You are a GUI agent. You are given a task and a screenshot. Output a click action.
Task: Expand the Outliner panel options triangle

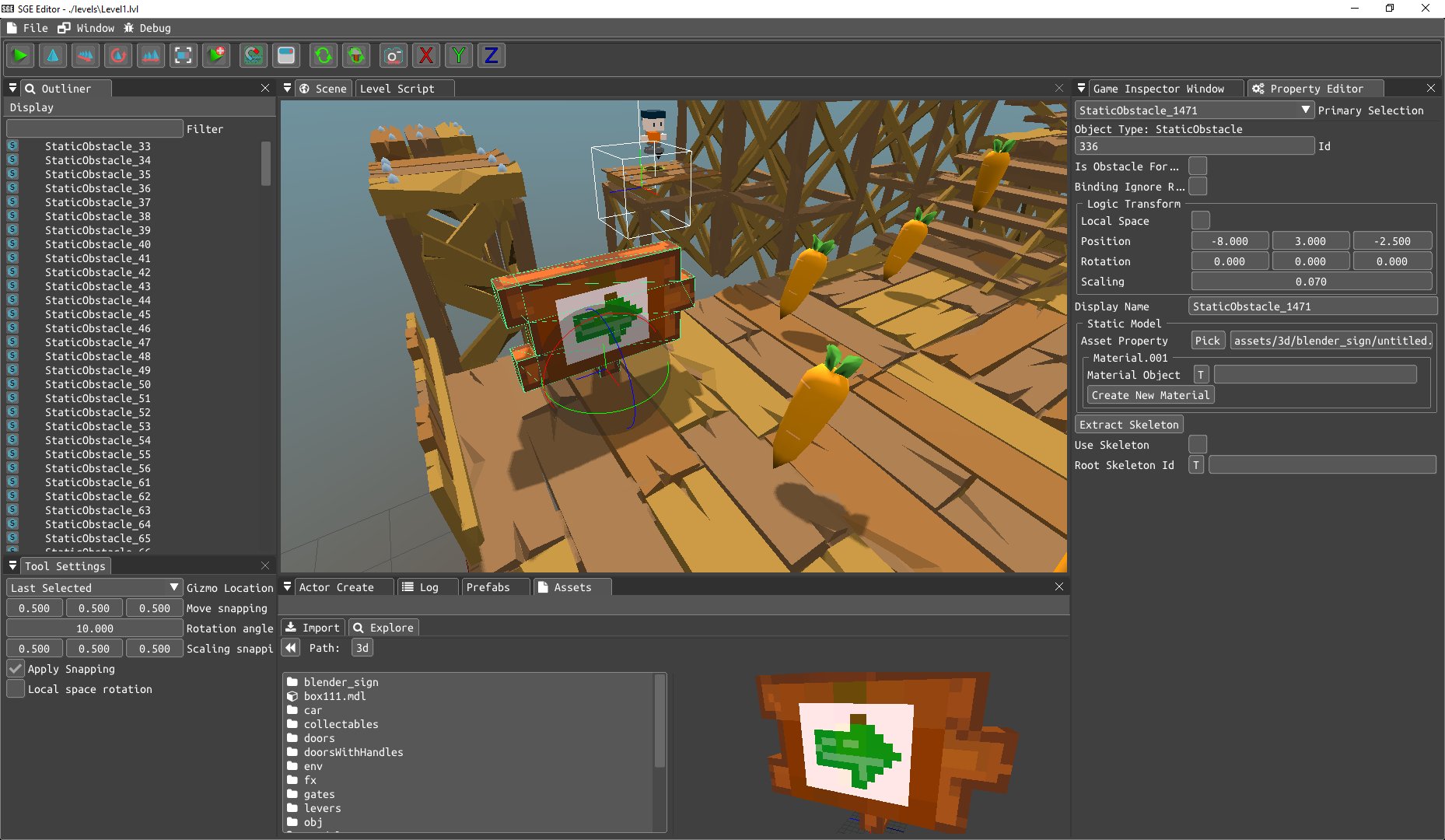tap(12, 88)
